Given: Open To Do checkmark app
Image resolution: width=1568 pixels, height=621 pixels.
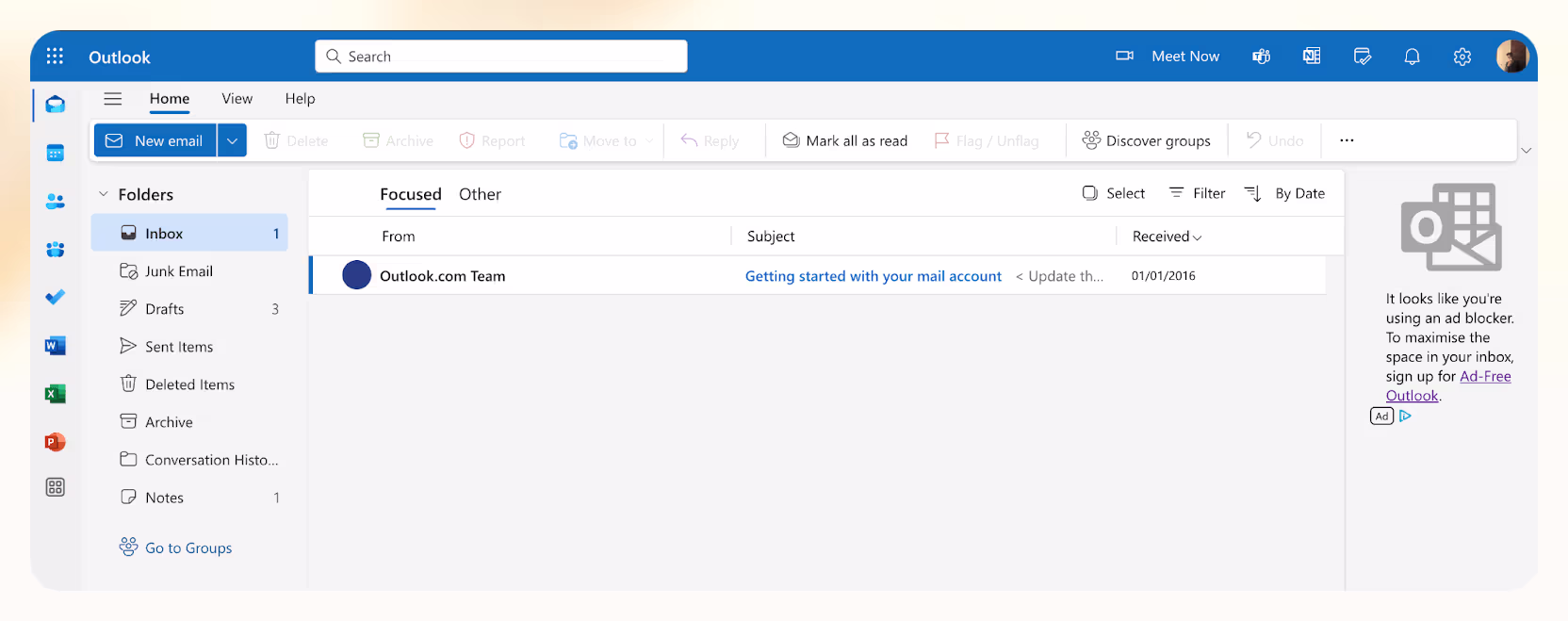Looking at the screenshot, I should click(x=56, y=297).
